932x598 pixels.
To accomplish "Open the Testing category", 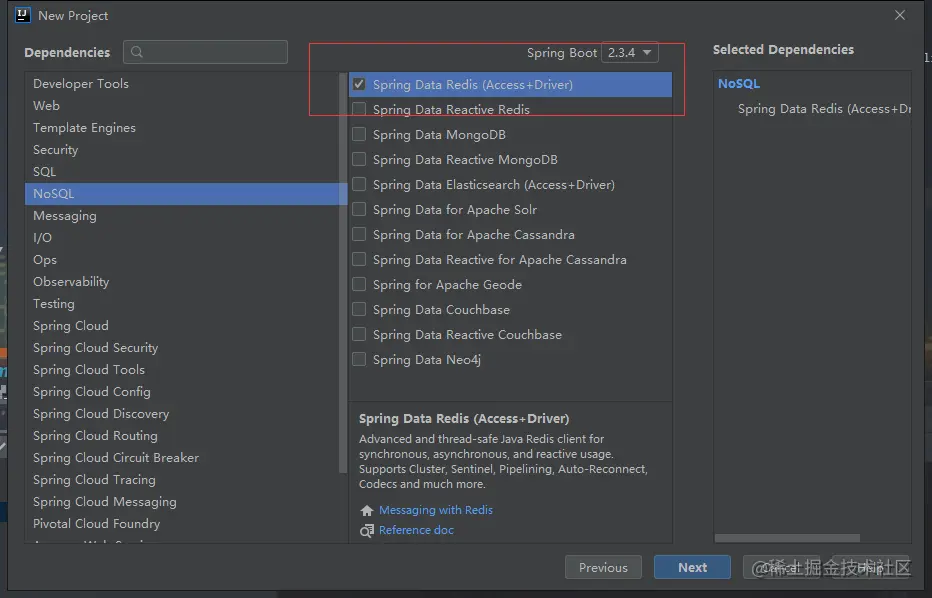I will [182, 304].
